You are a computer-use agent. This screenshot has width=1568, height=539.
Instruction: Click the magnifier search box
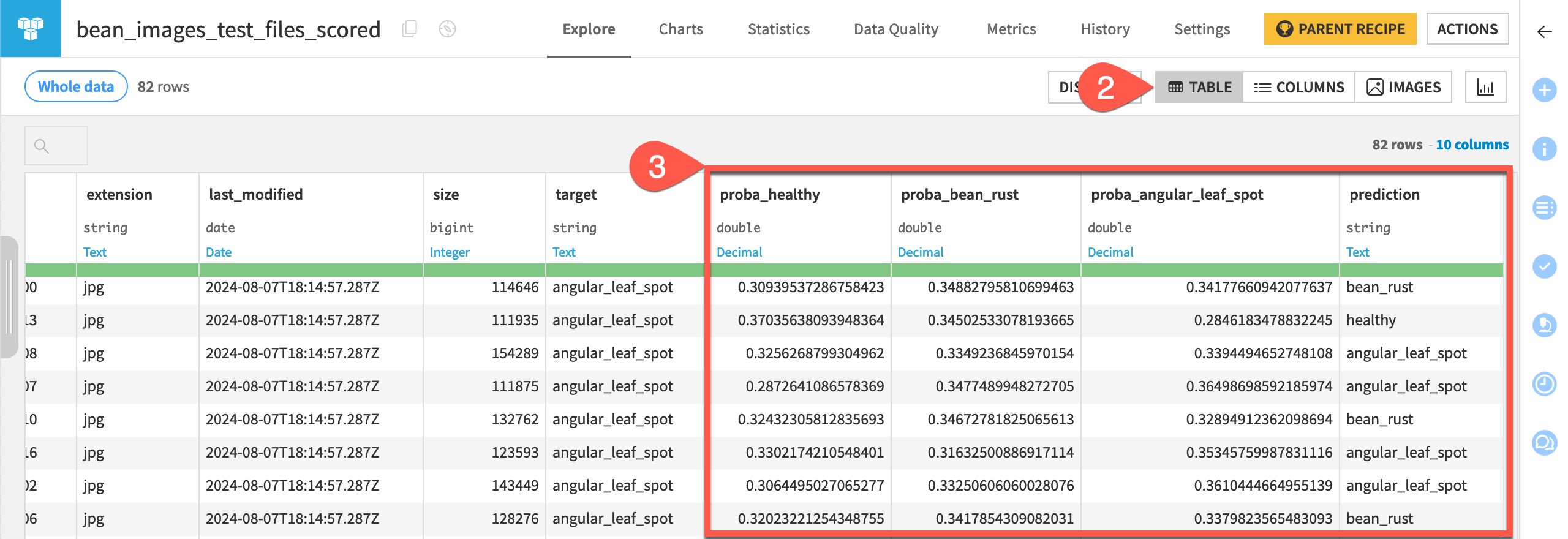pos(56,146)
